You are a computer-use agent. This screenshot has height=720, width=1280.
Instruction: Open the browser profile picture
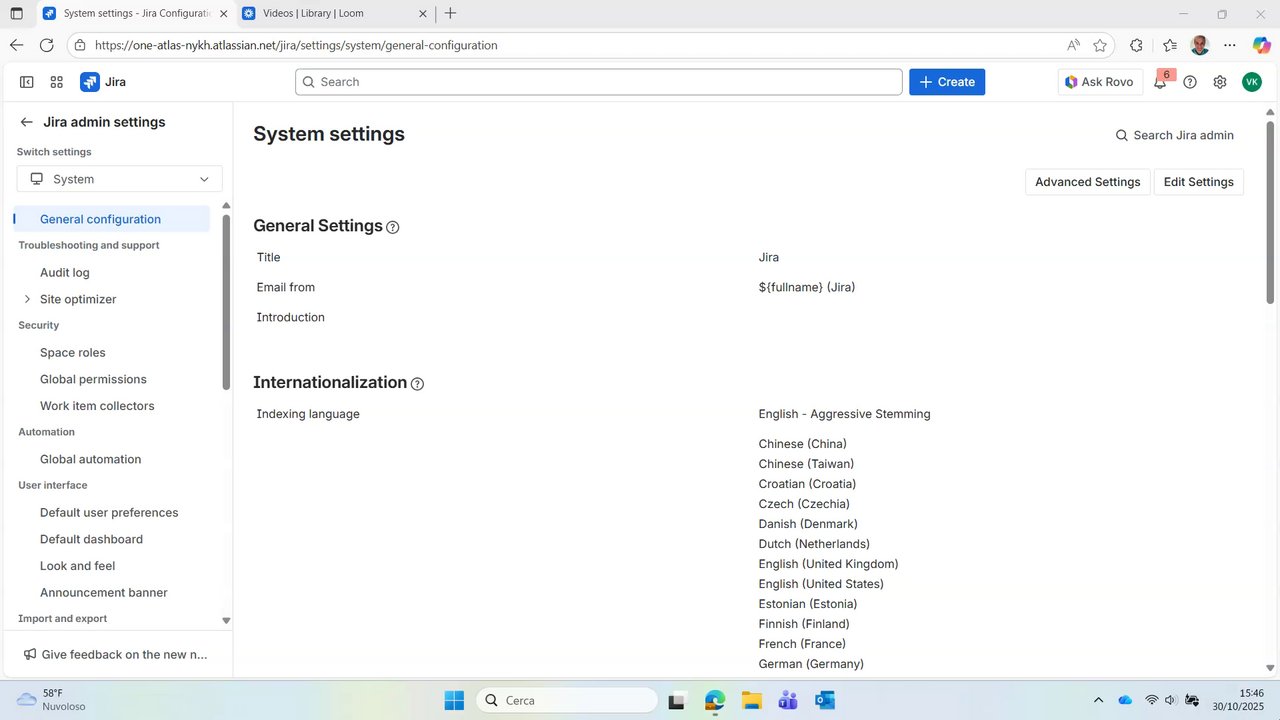coord(1200,45)
